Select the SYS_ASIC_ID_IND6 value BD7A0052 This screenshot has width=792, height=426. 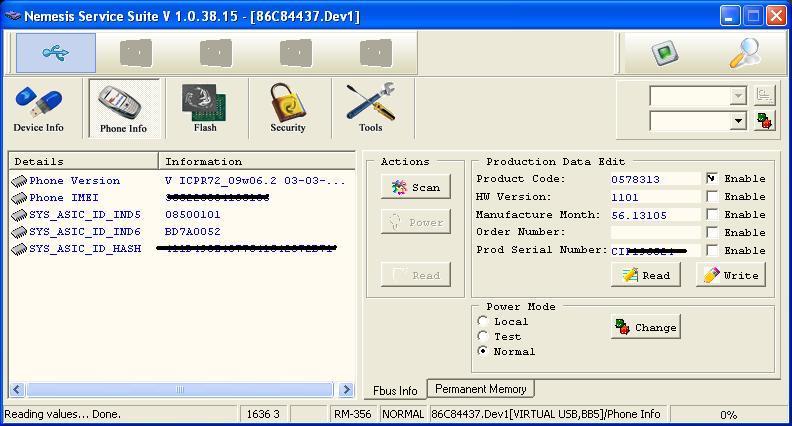click(193, 232)
